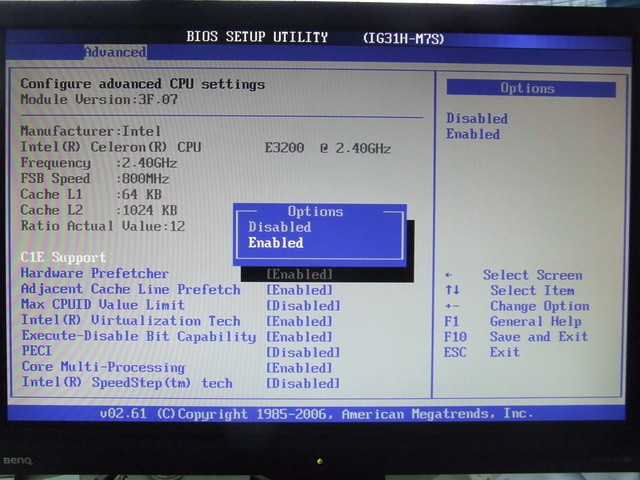Screen dimensions: 640x480
Task: Click Enabled in right Options panel
Action: click(x=473, y=134)
